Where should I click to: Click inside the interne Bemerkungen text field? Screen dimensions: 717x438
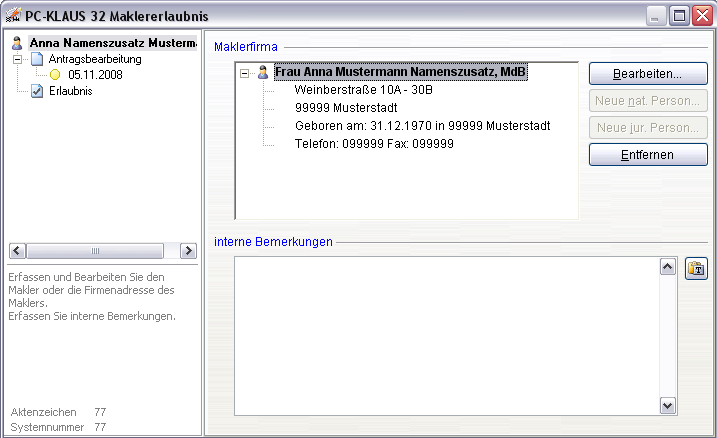(445, 335)
